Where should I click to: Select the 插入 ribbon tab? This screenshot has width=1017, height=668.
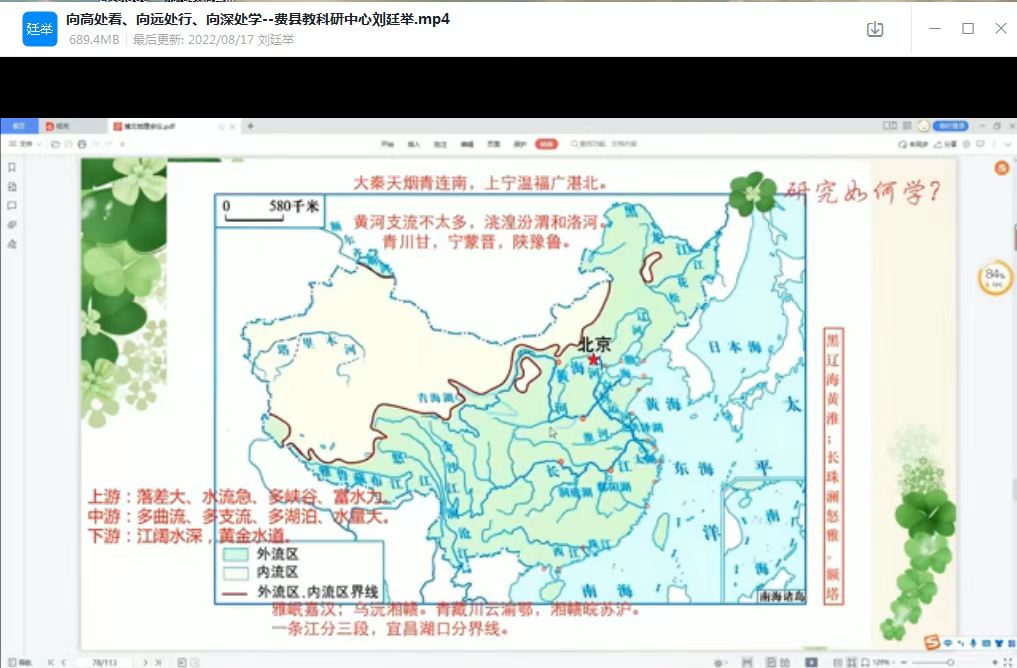413,144
